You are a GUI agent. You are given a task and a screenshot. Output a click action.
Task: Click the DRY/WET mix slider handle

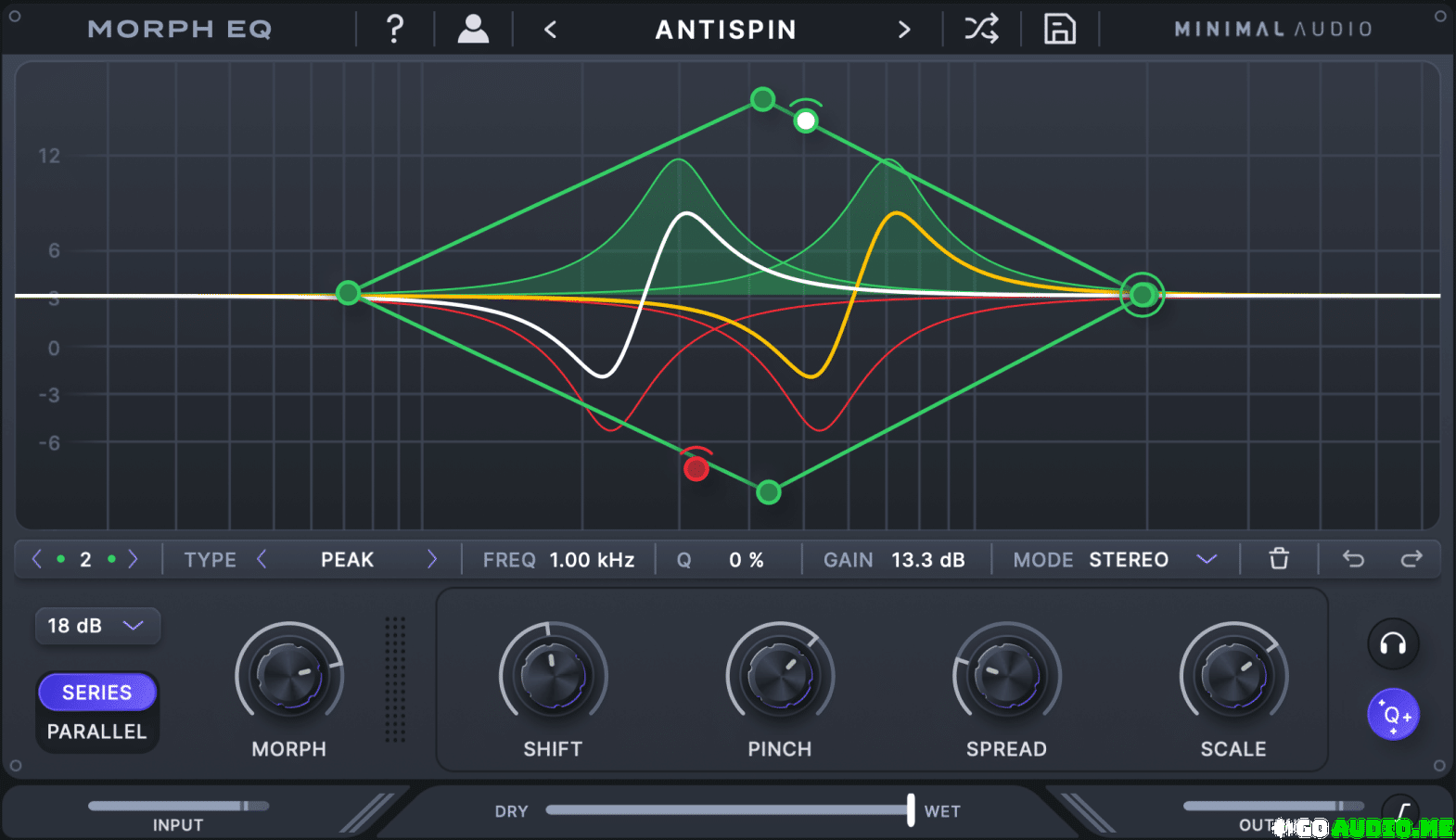click(x=911, y=809)
